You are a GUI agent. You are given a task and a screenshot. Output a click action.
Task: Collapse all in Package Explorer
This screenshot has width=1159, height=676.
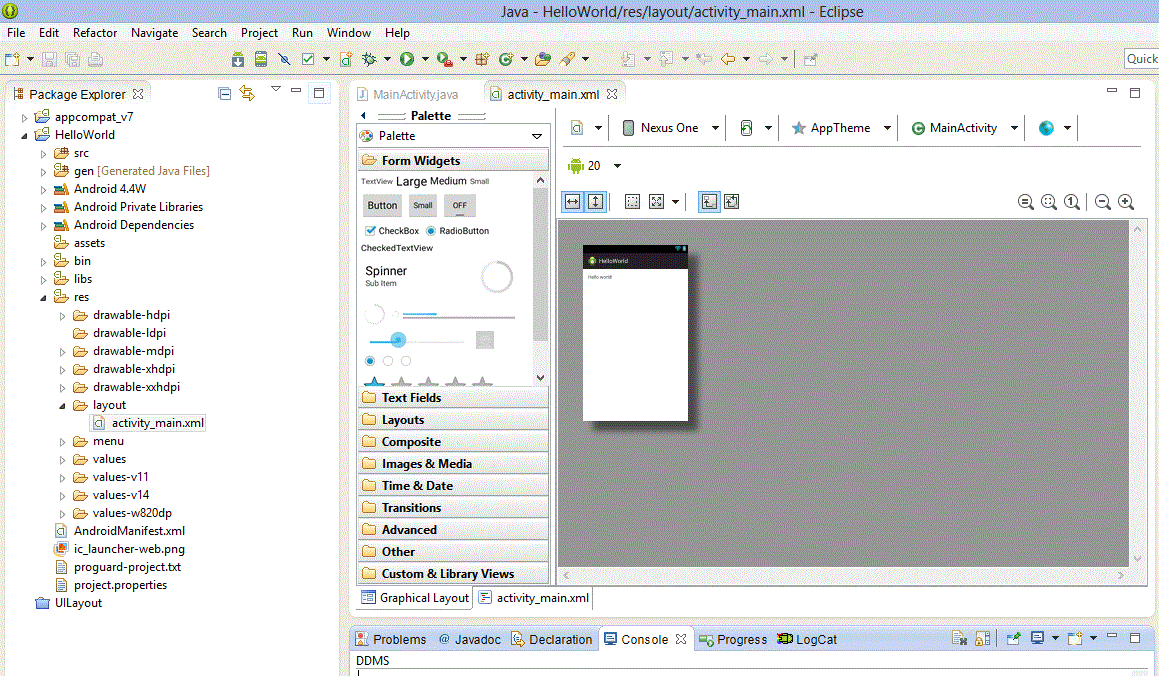point(225,94)
